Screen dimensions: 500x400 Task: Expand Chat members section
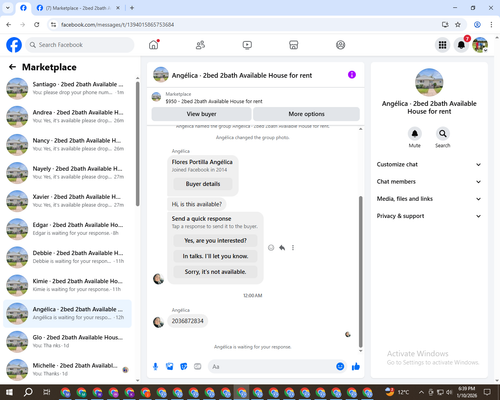[x=429, y=182]
